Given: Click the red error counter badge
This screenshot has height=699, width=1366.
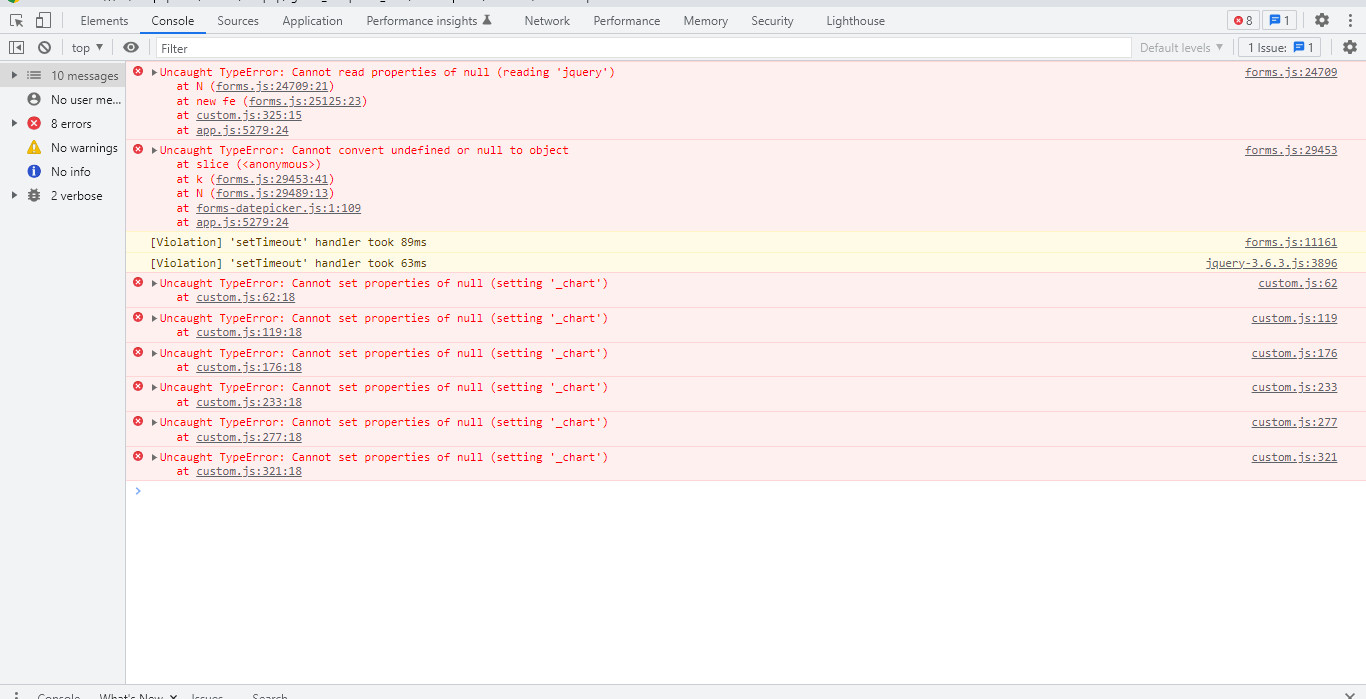Looking at the screenshot, I should click(x=1243, y=19).
